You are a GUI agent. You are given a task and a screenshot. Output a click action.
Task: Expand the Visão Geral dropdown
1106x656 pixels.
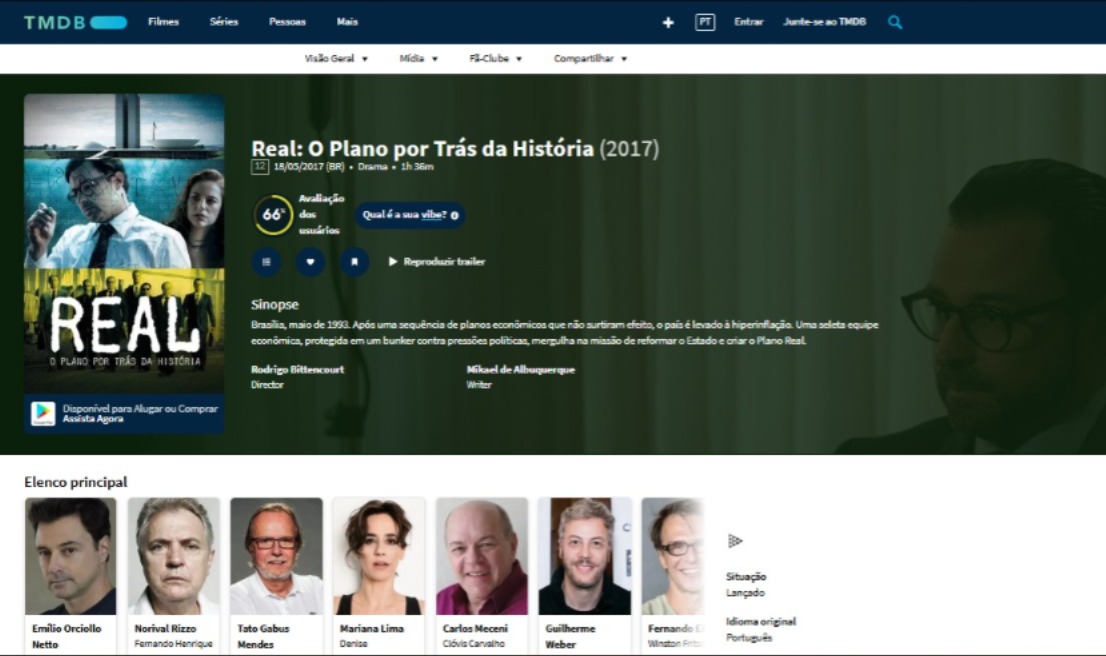point(336,59)
